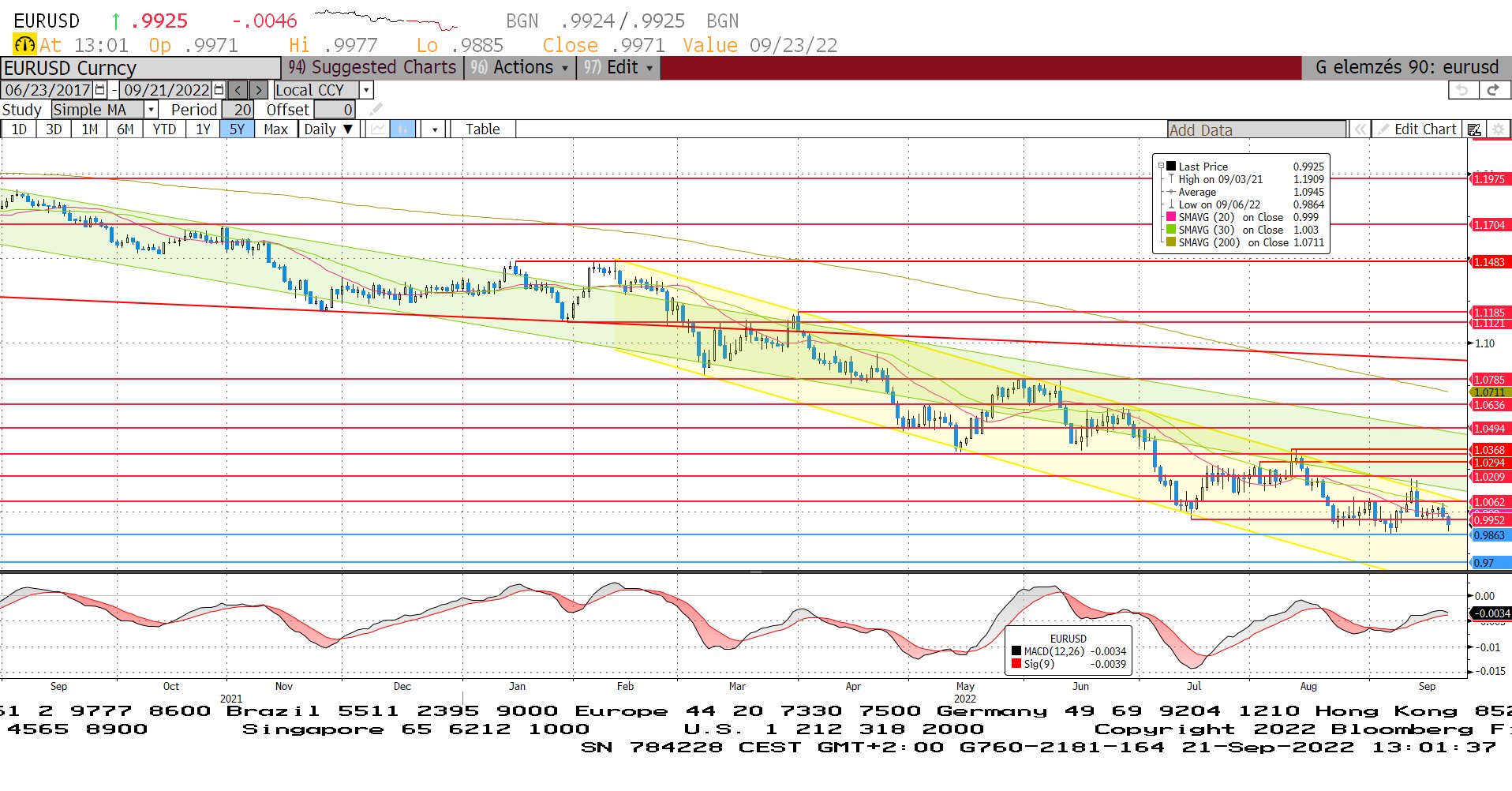
Task: Click the -0.0034 MACD value label
Action: (x=1491, y=613)
